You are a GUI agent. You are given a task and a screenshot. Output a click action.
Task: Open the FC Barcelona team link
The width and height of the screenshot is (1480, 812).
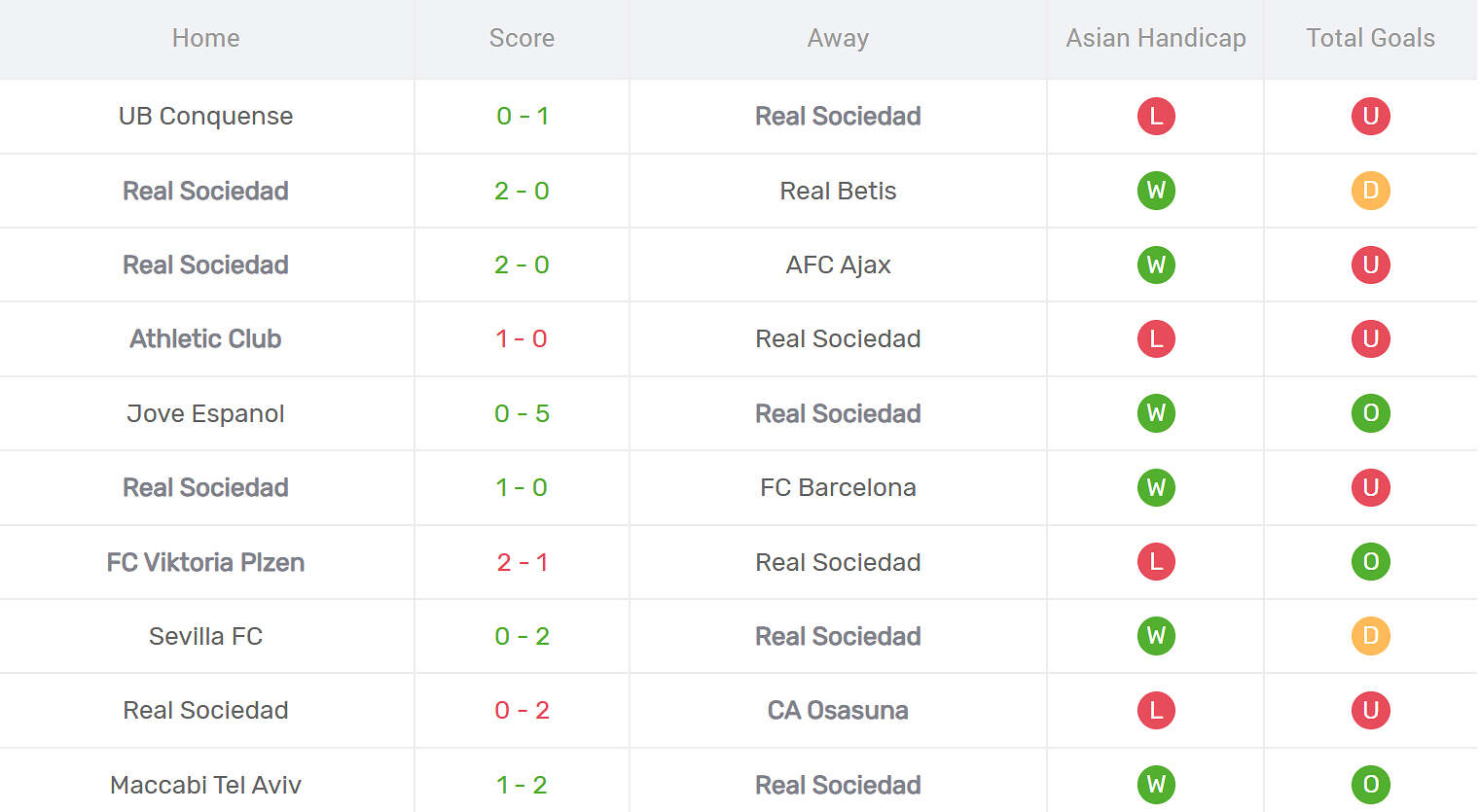838,487
